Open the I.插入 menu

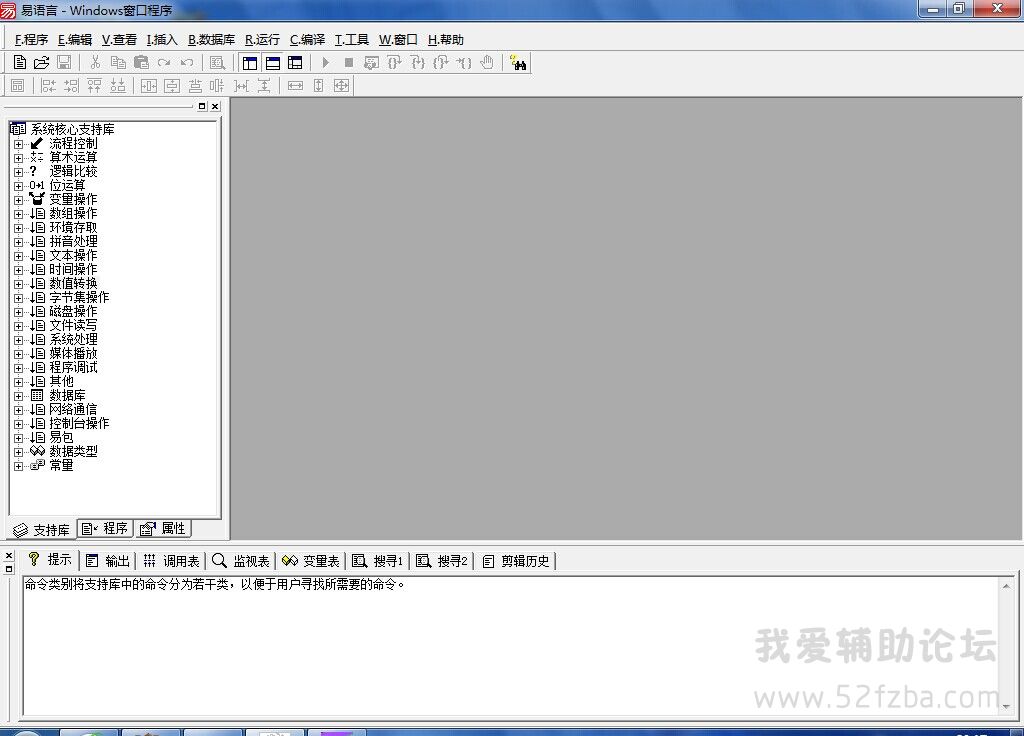(162, 40)
